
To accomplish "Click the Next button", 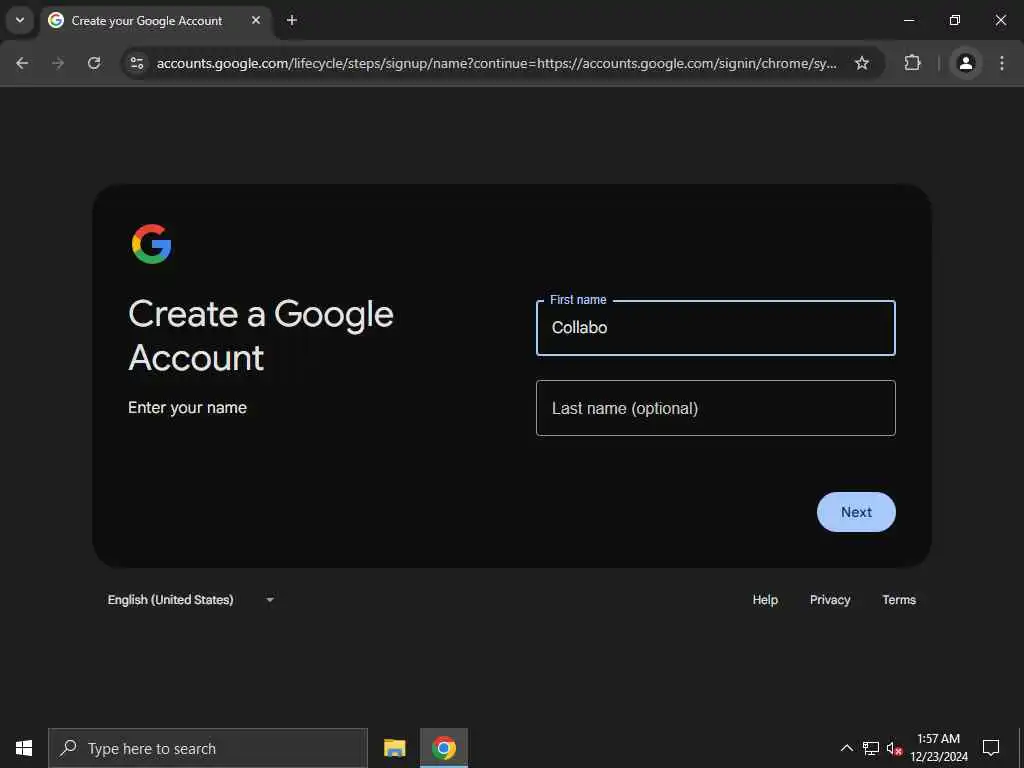I will point(856,512).
